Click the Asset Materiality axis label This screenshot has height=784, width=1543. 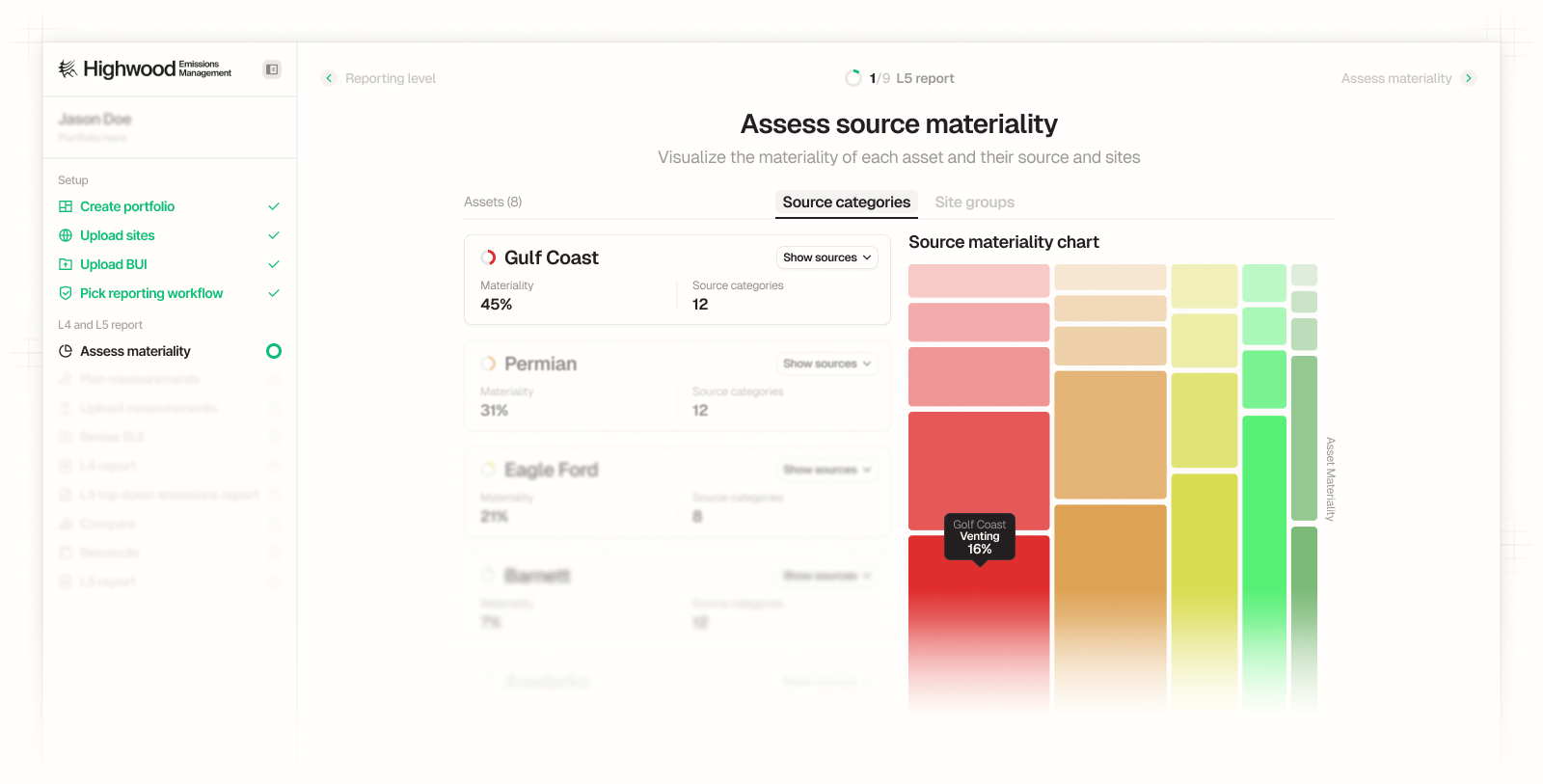[x=1331, y=479]
